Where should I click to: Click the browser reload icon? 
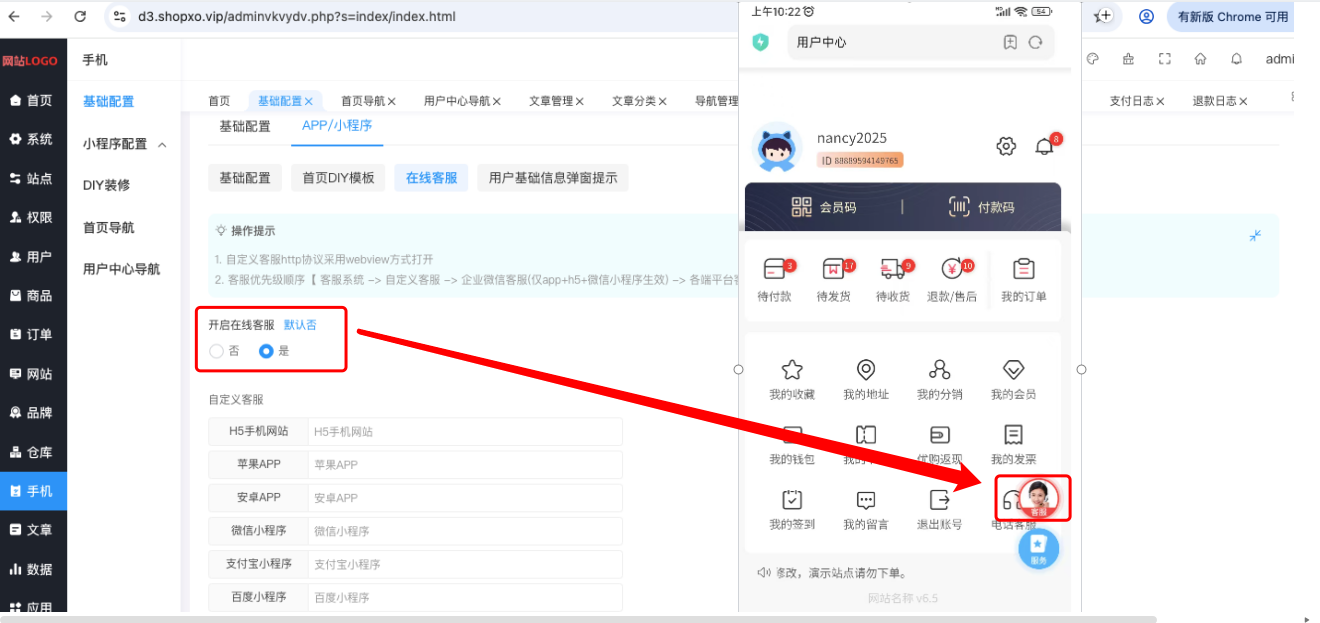coord(80,17)
